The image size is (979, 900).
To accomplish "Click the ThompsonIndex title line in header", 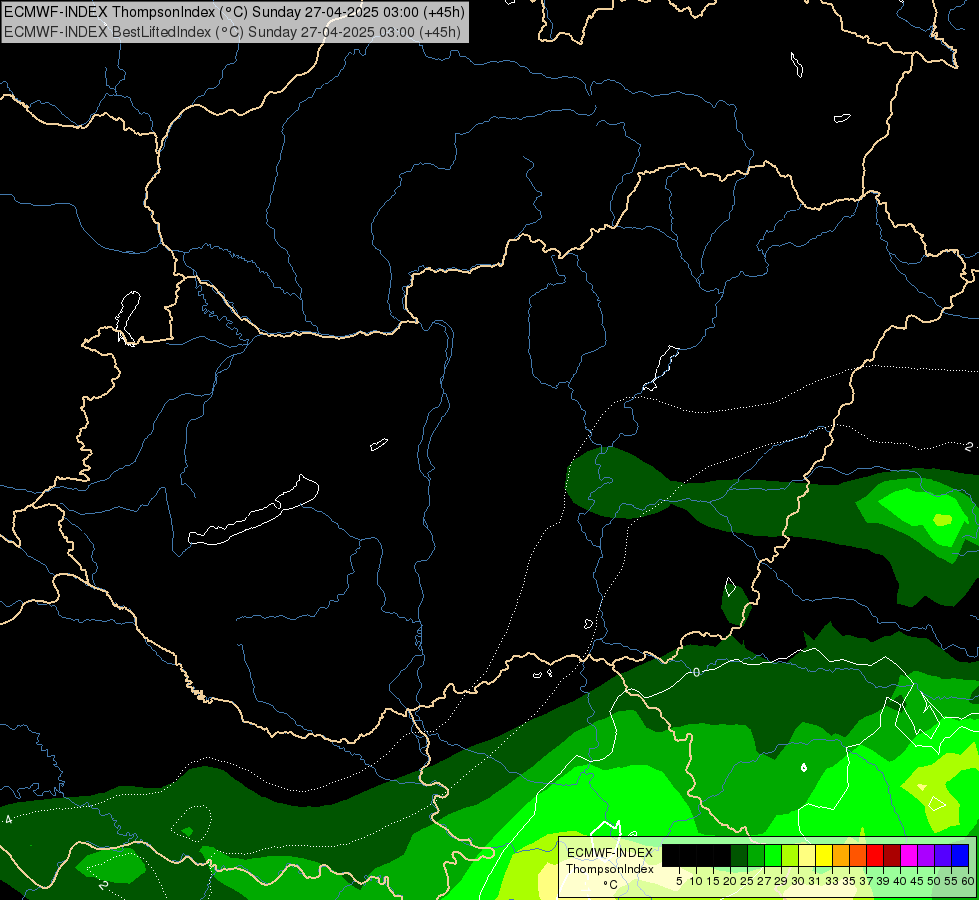I will [232, 12].
